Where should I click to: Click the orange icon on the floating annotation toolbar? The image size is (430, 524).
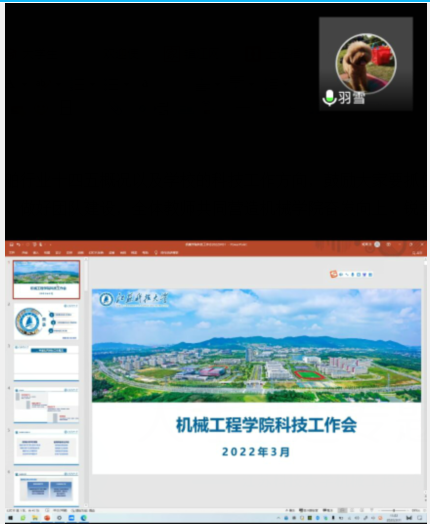[333, 274]
